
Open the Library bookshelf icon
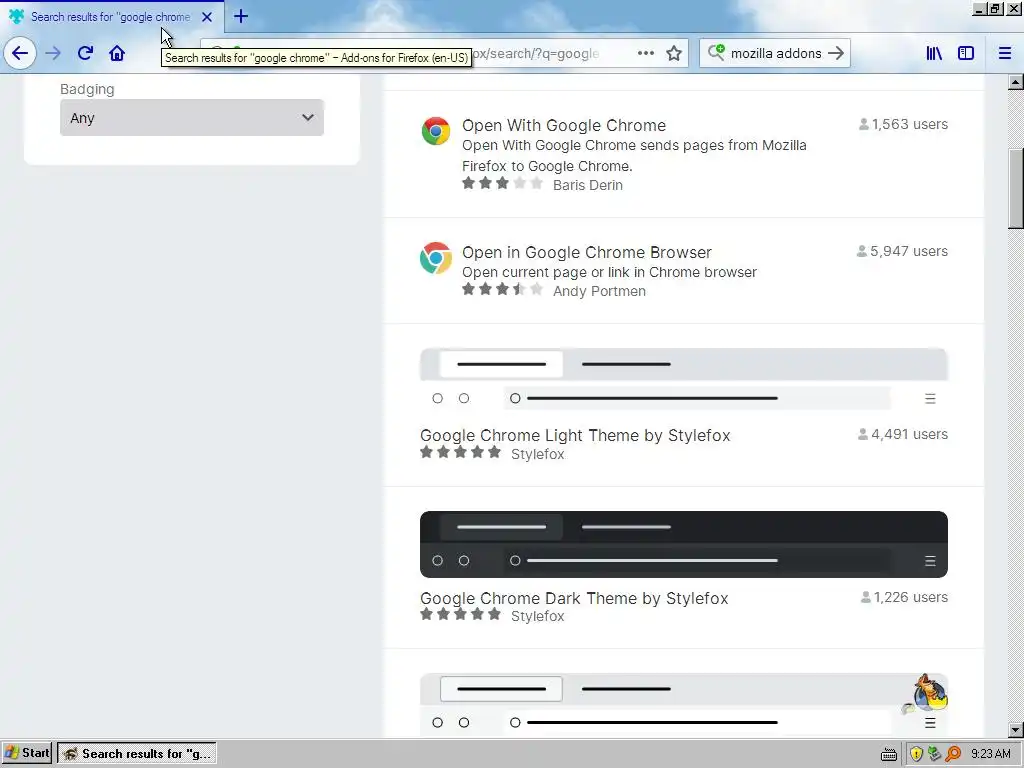934,53
